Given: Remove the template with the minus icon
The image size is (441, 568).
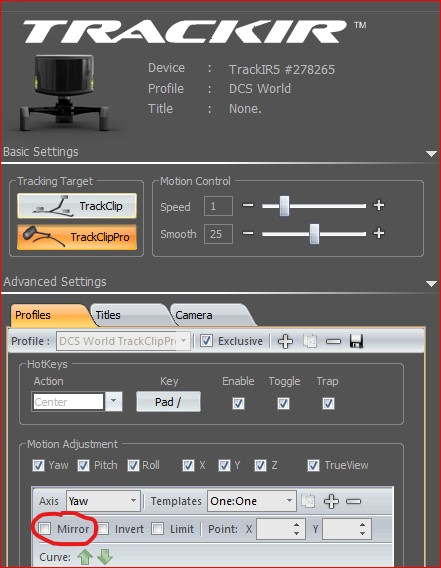Looking at the screenshot, I should pyautogui.click(x=354, y=501).
